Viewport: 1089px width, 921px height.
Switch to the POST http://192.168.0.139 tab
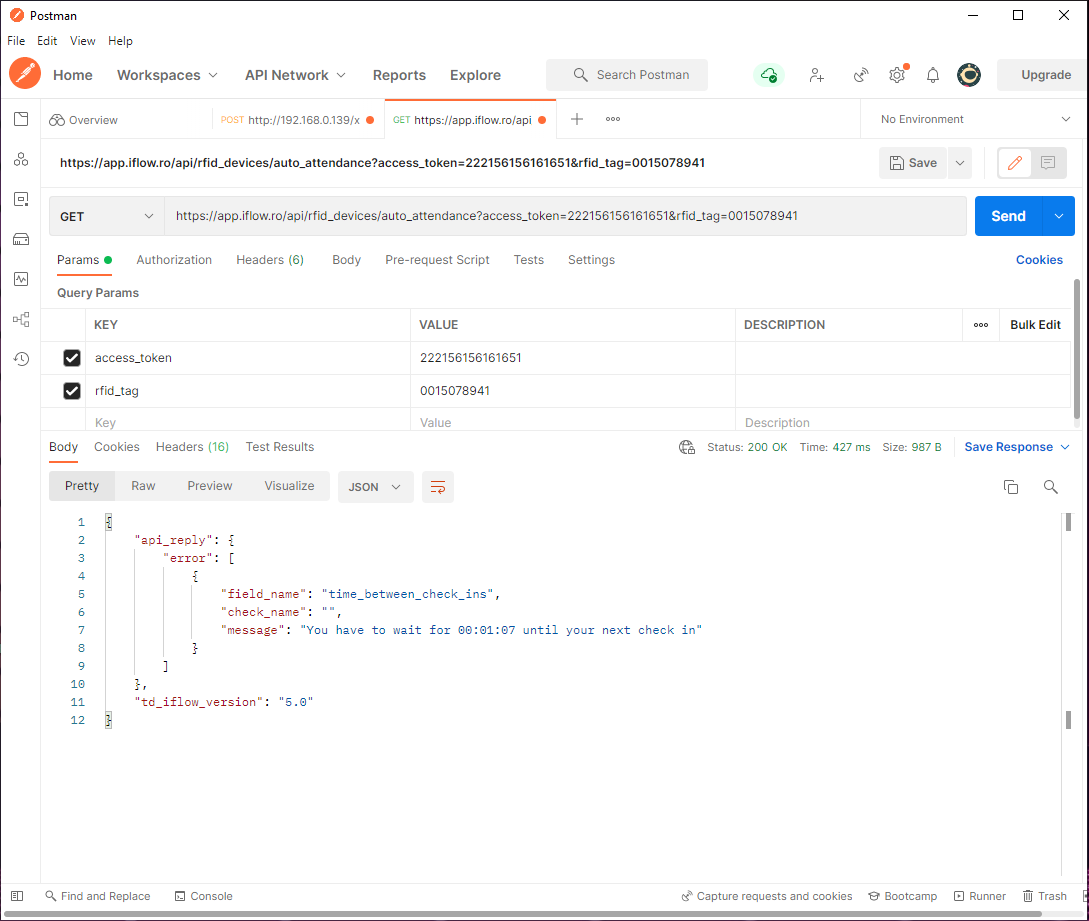click(297, 119)
